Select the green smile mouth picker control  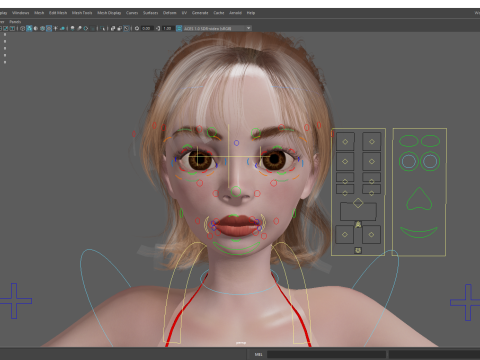419,232
